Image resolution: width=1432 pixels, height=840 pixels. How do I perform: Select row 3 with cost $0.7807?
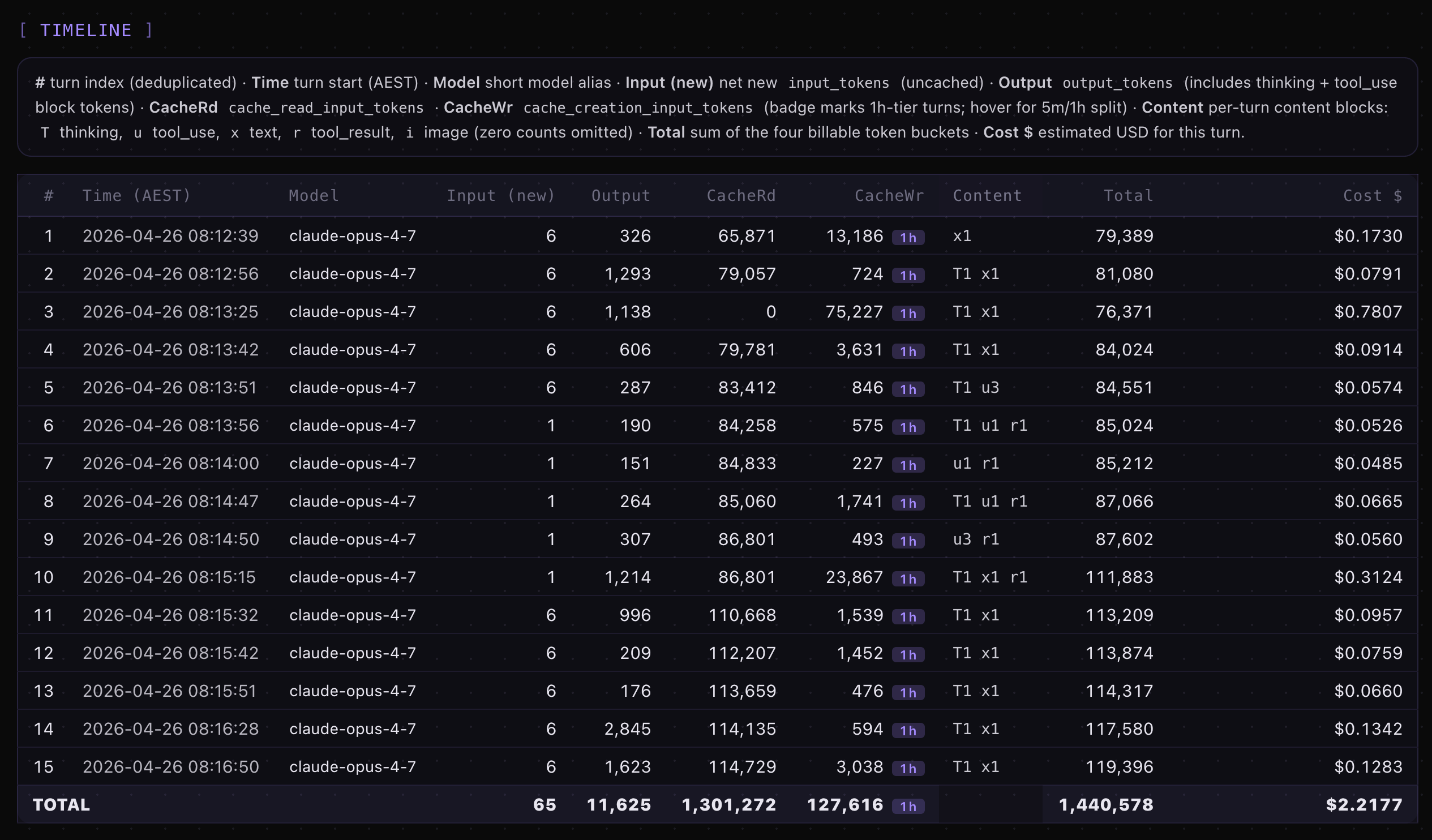[x=1368, y=311]
